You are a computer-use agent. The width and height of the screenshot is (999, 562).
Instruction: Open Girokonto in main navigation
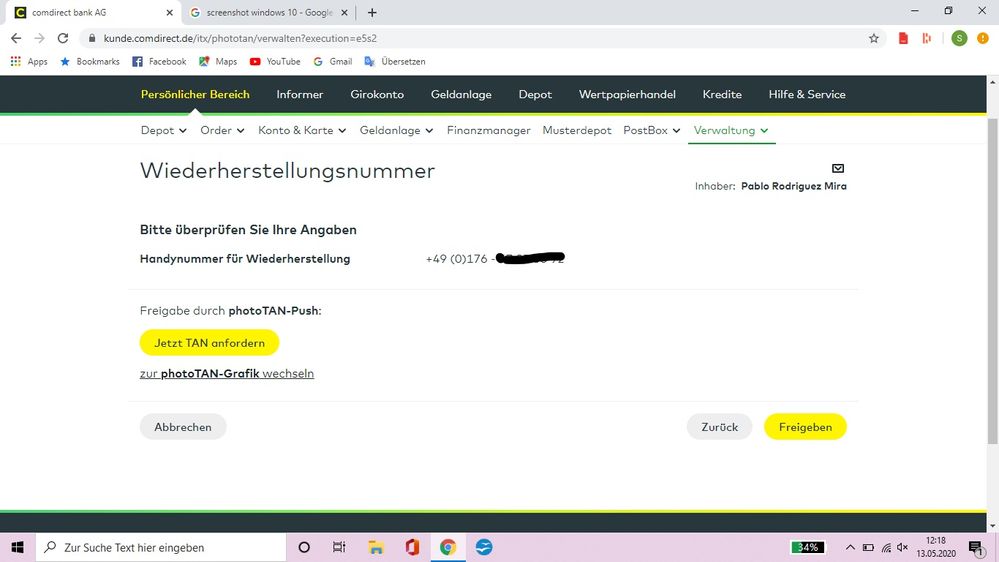click(x=377, y=94)
